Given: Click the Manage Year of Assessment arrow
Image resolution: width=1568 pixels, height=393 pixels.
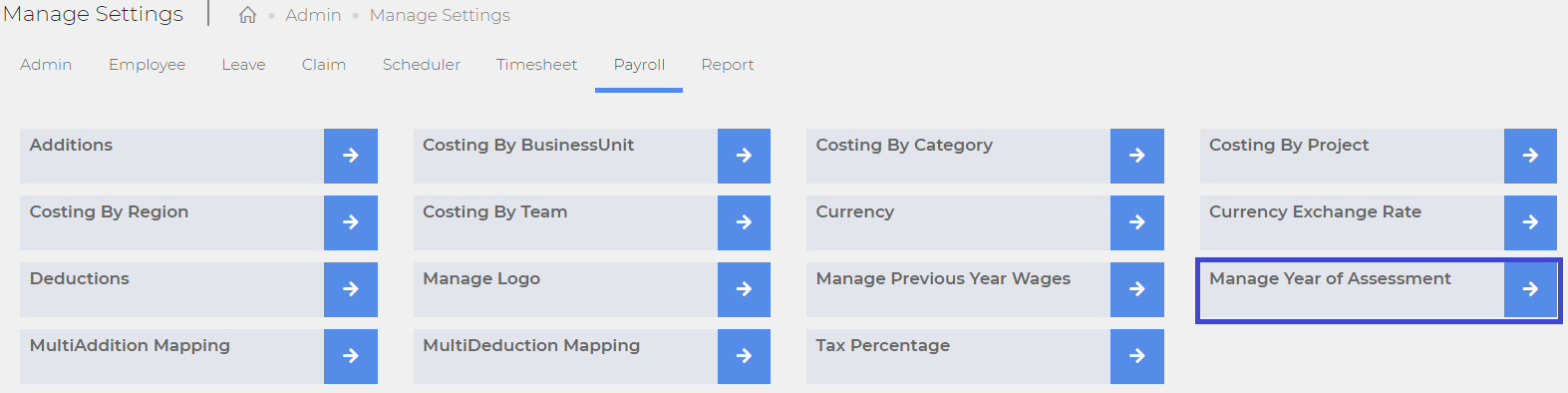Looking at the screenshot, I should point(1530,289).
